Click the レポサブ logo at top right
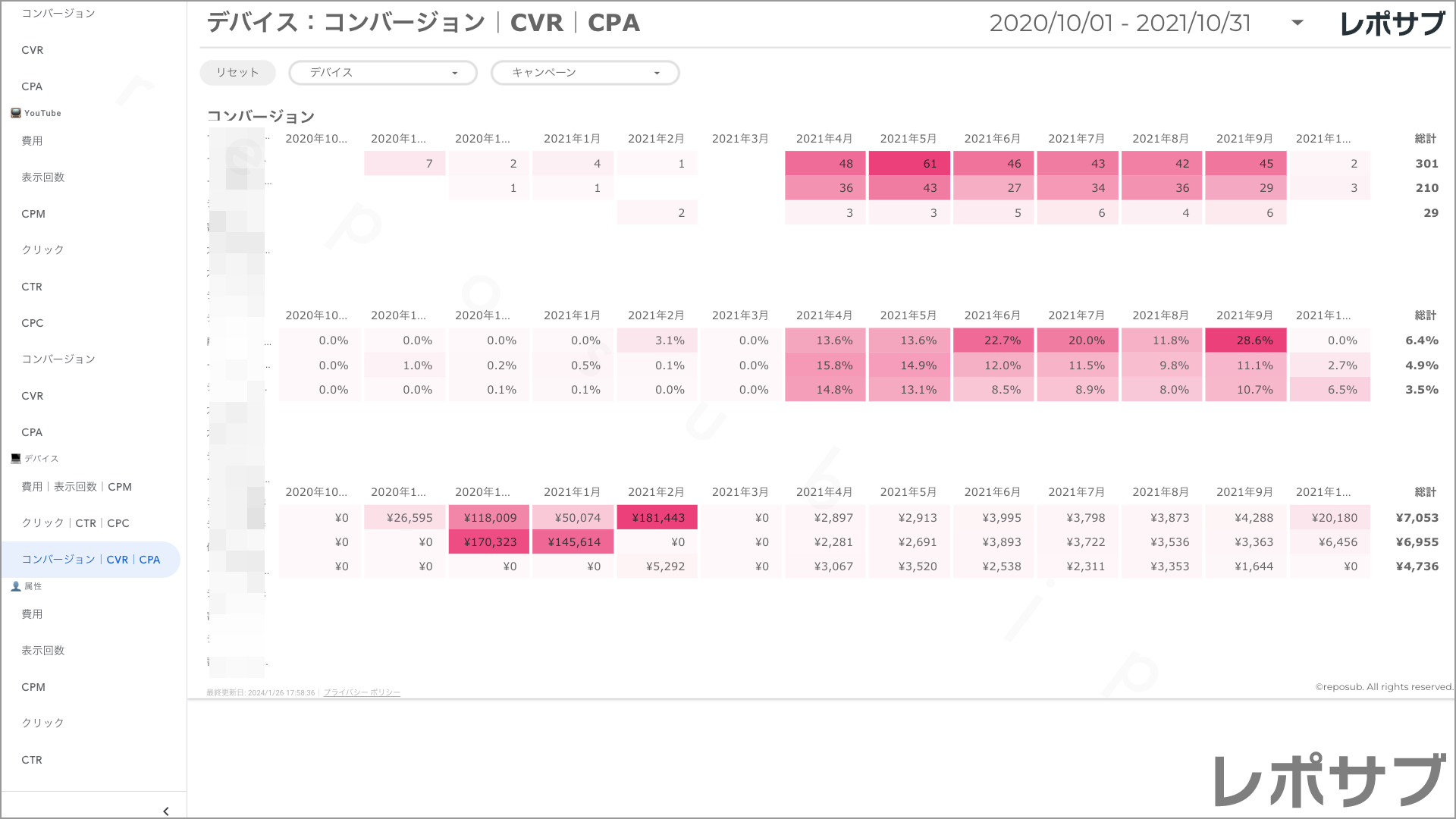The height and width of the screenshot is (819, 1456). click(x=1392, y=24)
